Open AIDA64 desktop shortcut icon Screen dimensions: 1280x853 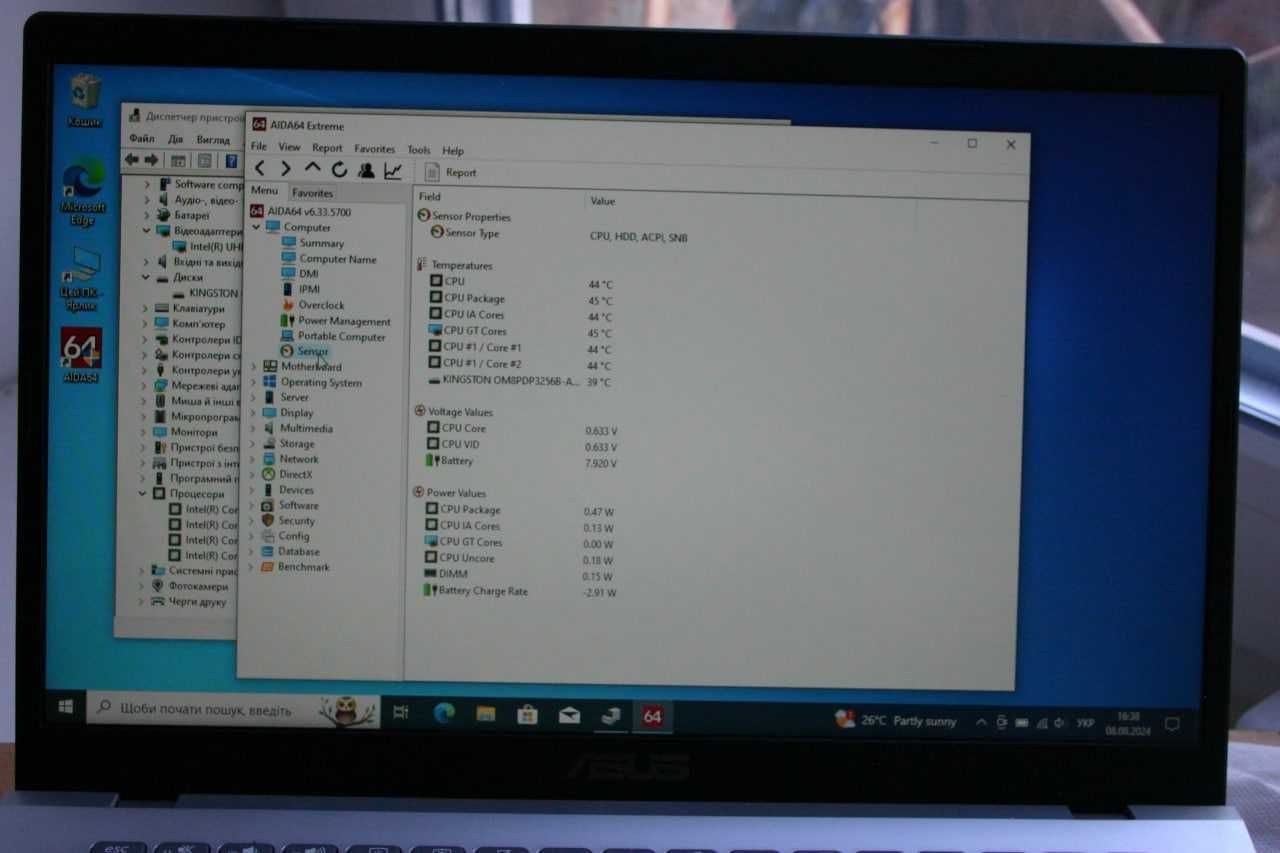[81, 355]
